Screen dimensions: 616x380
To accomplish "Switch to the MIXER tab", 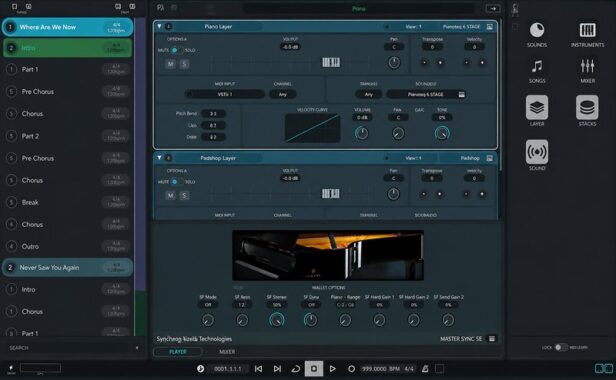I will click(x=227, y=352).
